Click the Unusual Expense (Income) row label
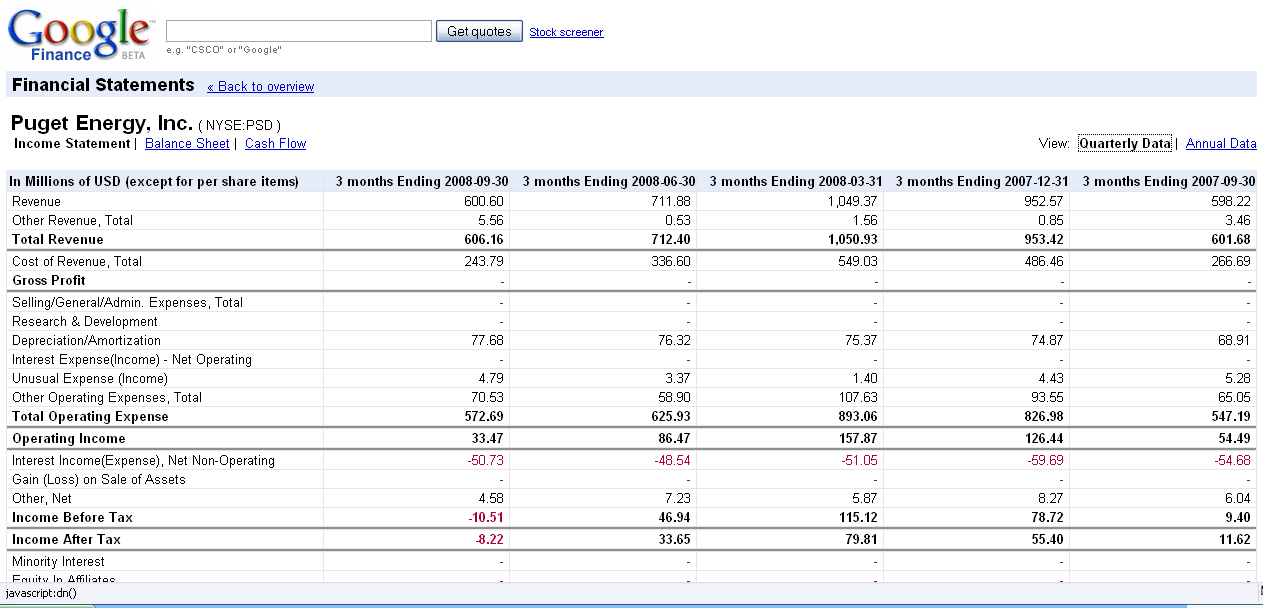The height and width of the screenshot is (608, 1263). 90,378
